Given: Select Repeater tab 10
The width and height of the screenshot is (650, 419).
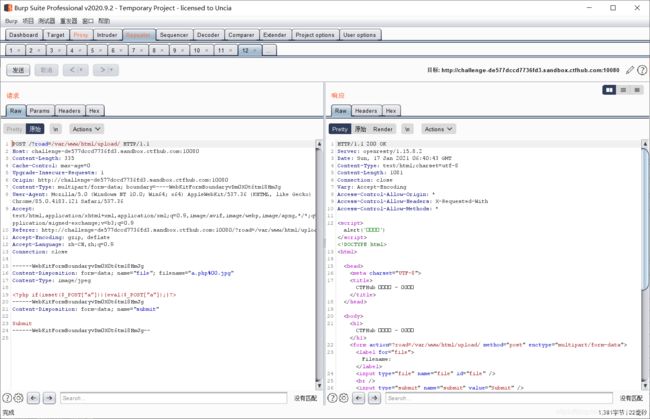Looking at the screenshot, I should (x=201, y=50).
